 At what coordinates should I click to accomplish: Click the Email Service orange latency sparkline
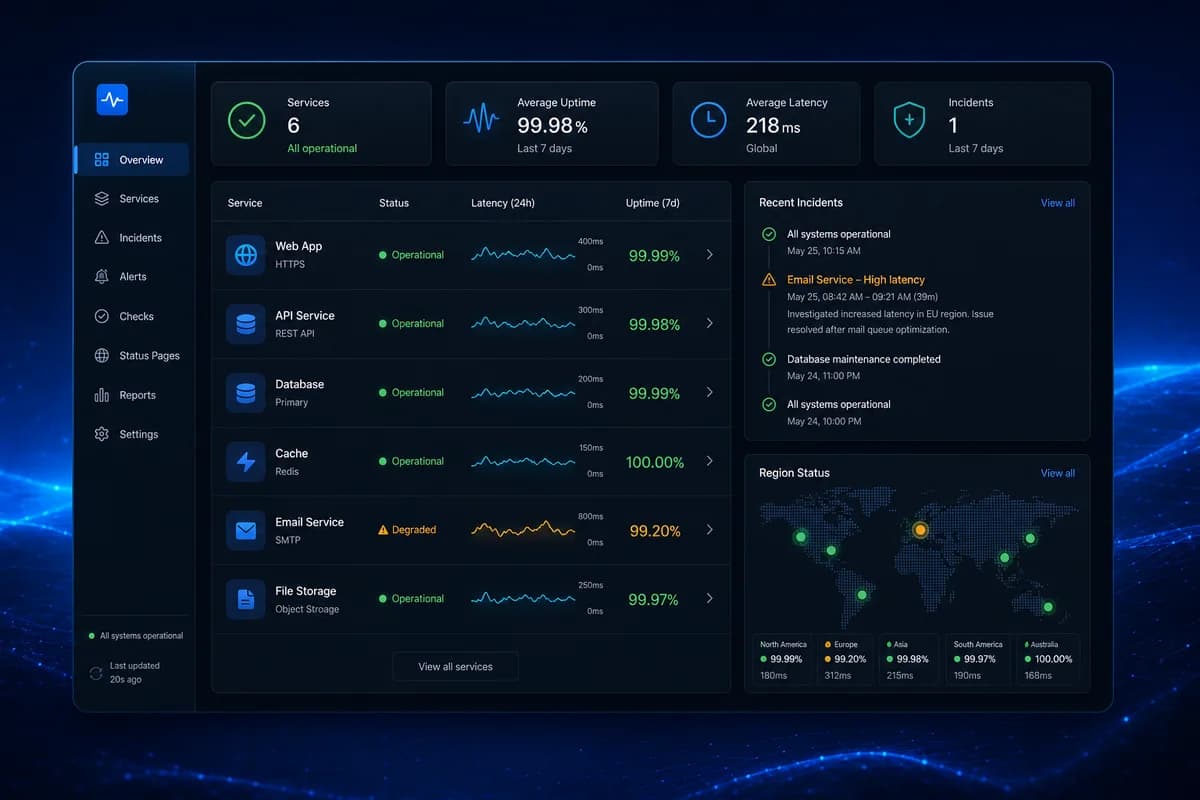click(x=523, y=529)
